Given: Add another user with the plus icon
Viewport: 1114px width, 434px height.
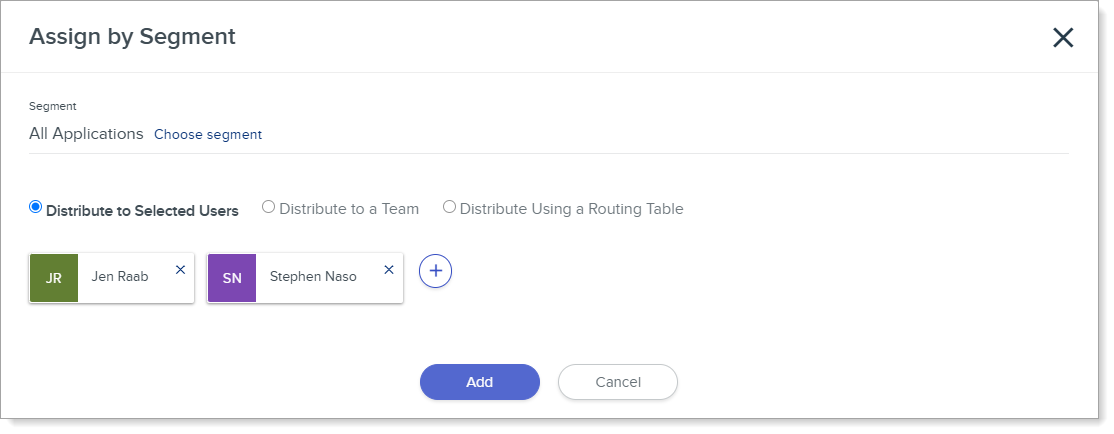Looking at the screenshot, I should [x=436, y=271].
